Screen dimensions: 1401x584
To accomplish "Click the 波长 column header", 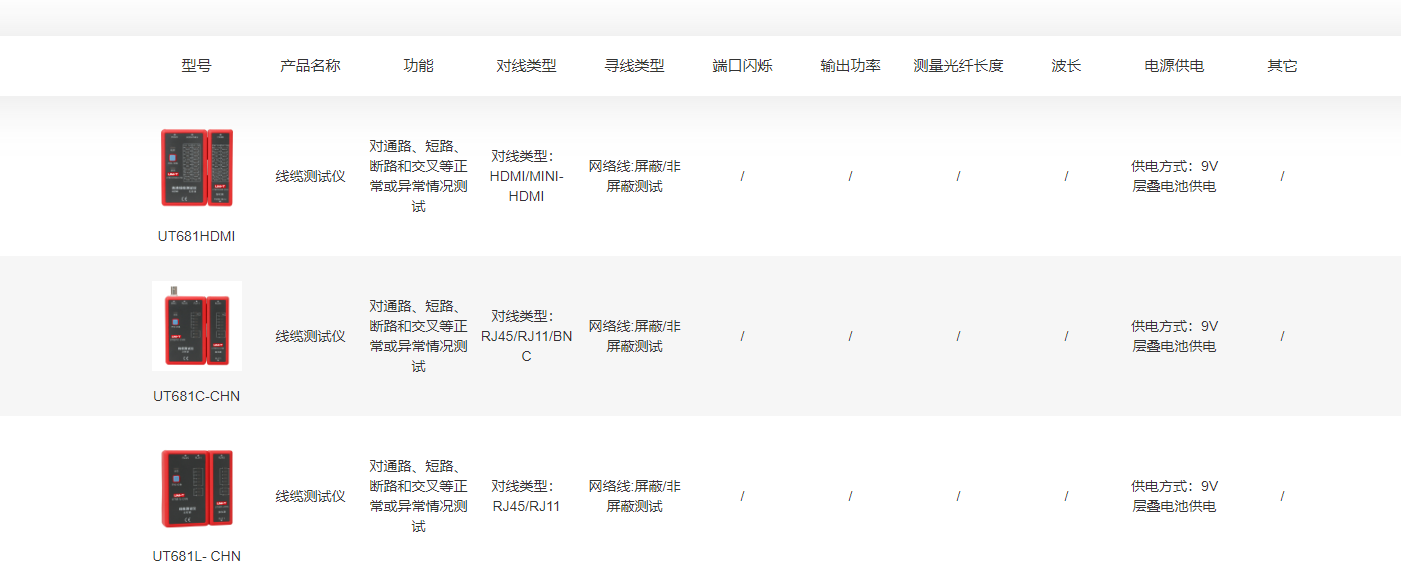I will click(x=1066, y=66).
